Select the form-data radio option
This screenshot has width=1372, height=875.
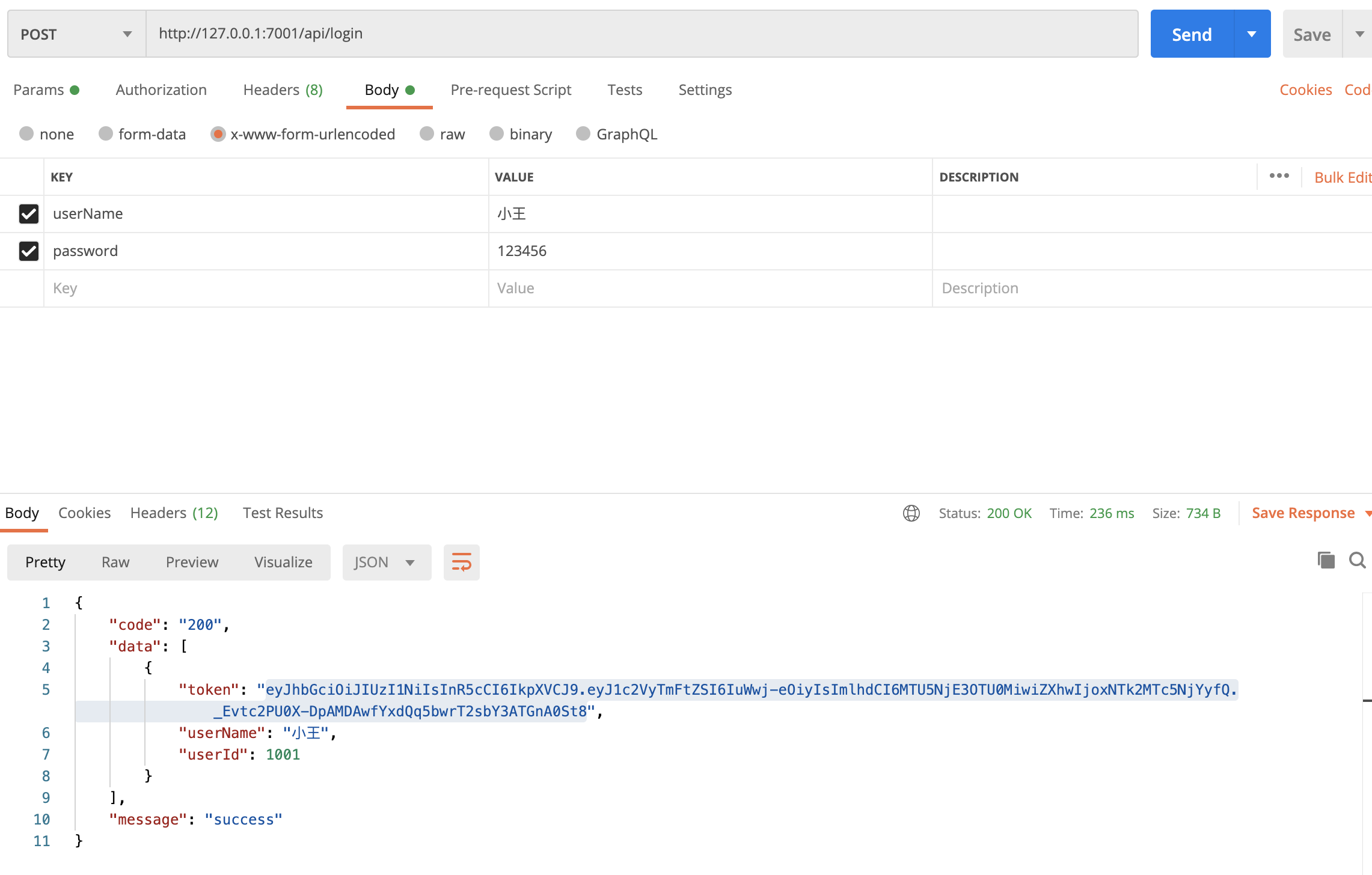click(x=106, y=134)
